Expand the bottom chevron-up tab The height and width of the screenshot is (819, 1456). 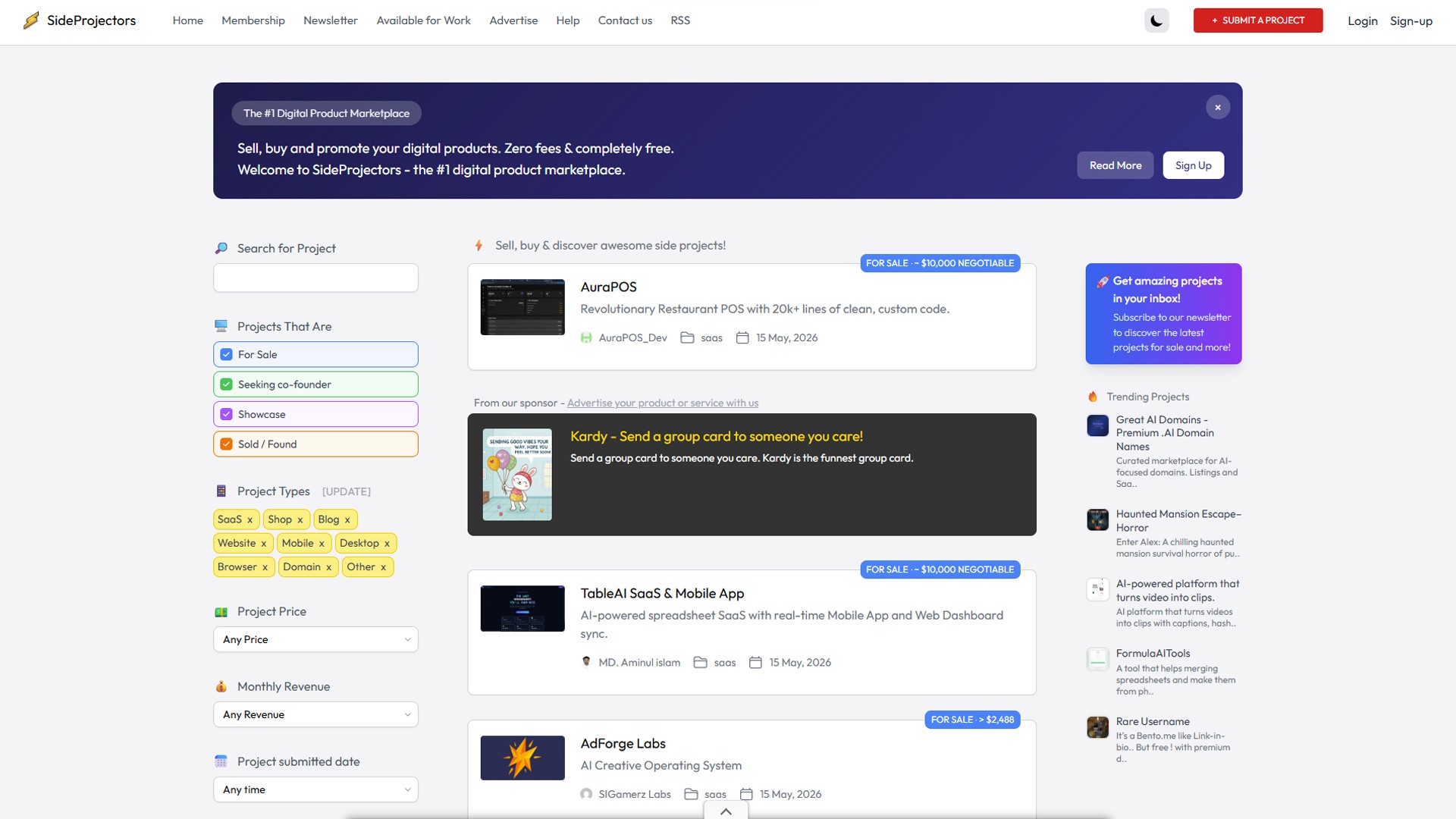(726, 811)
